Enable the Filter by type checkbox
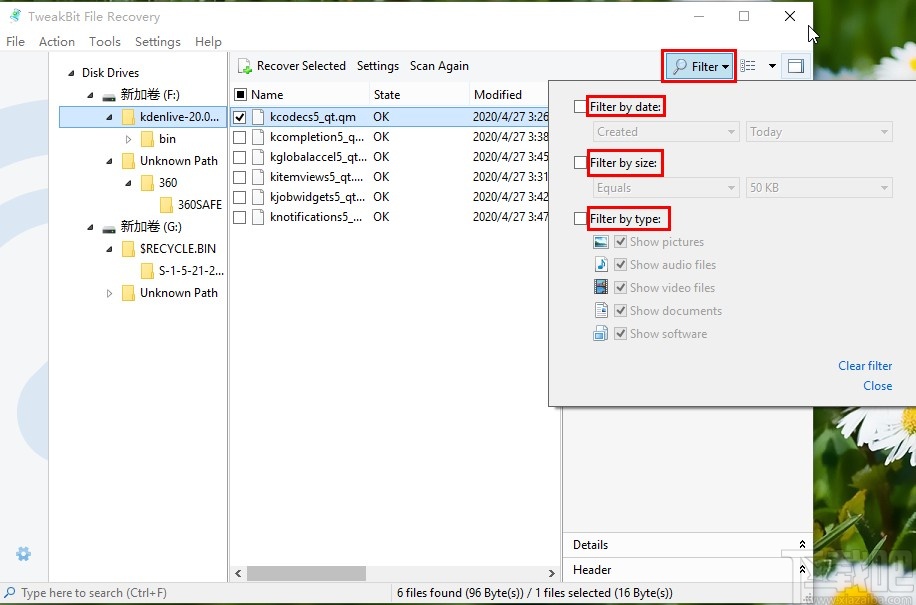 pyautogui.click(x=580, y=218)
